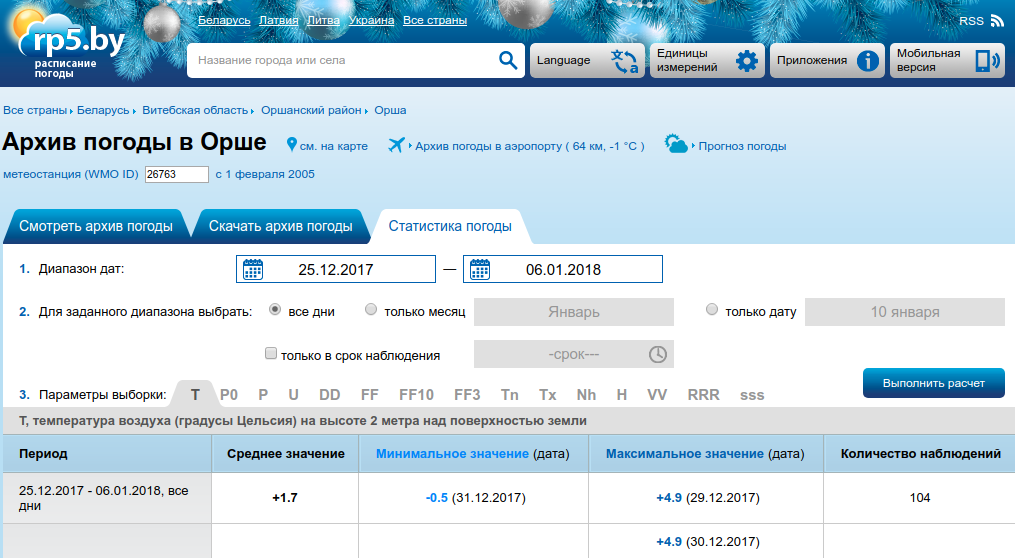Open 'Единицы измерений' settings menu
The width and height of the screenshot is (1015, 558).
707,61
